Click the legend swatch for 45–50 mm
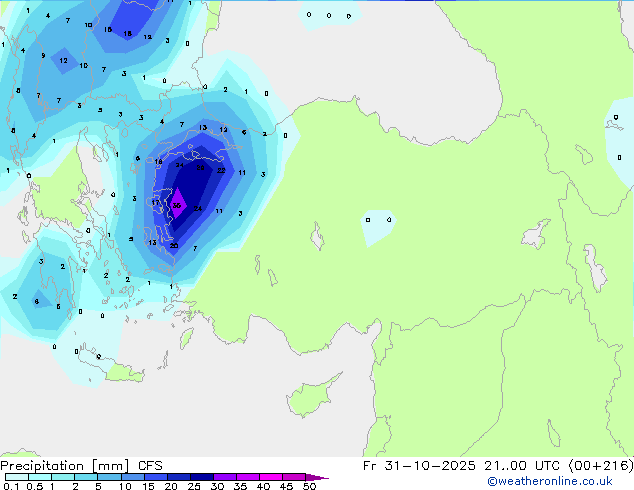 click(x=294, y=477)
